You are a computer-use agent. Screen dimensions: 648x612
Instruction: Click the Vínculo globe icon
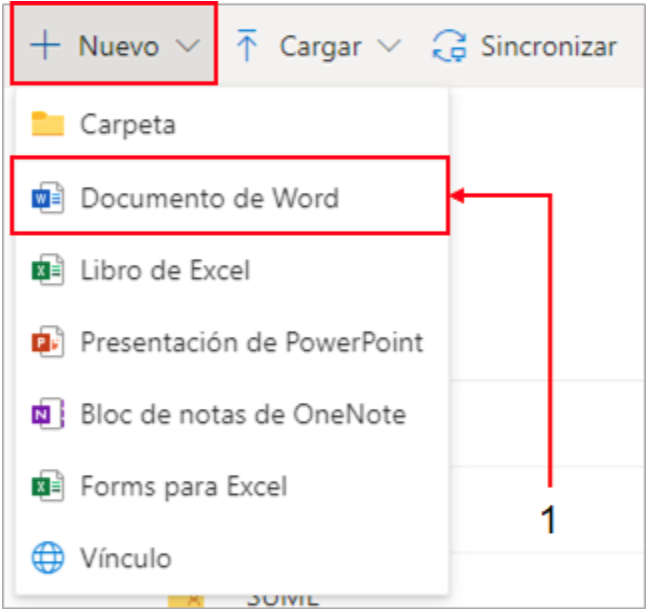(48, 557)
